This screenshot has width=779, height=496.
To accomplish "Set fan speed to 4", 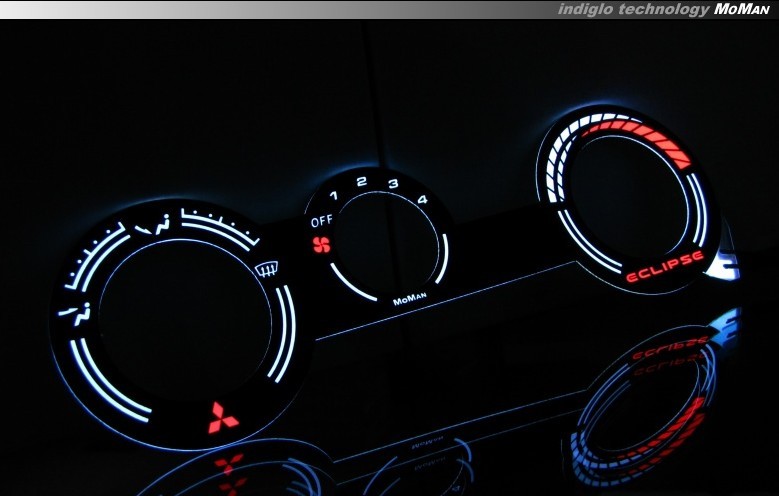I will tap(422, 199).
